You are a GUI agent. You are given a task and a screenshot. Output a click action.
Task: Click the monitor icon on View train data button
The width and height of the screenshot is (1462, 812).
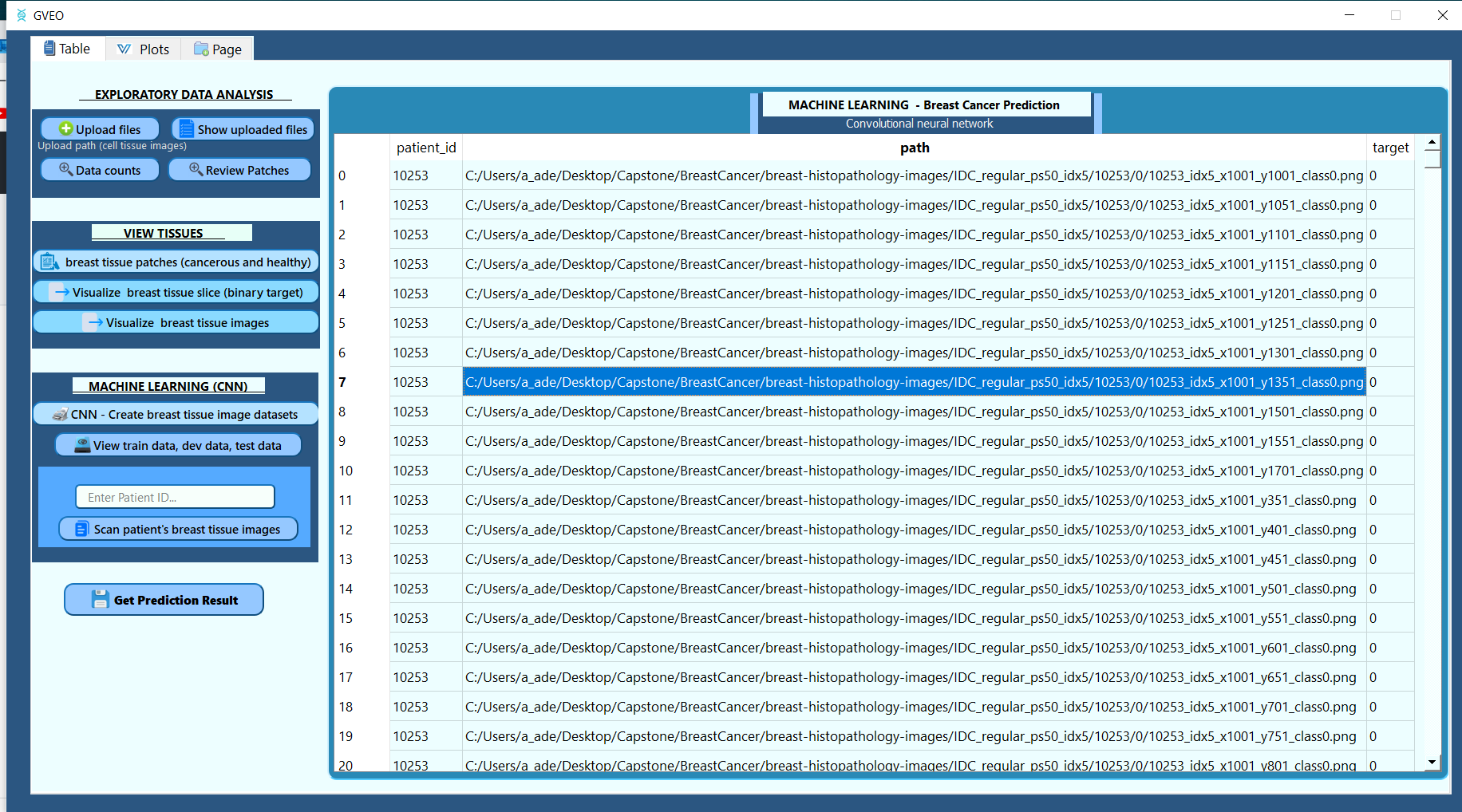coord(81,444)
